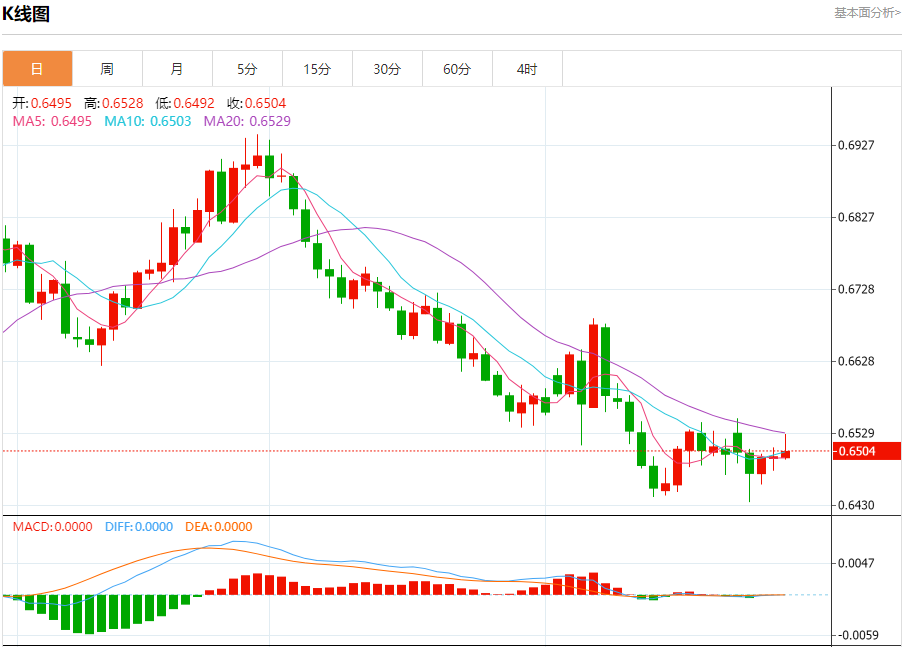Open the 15分 timeframe tab

click(317, 69)
